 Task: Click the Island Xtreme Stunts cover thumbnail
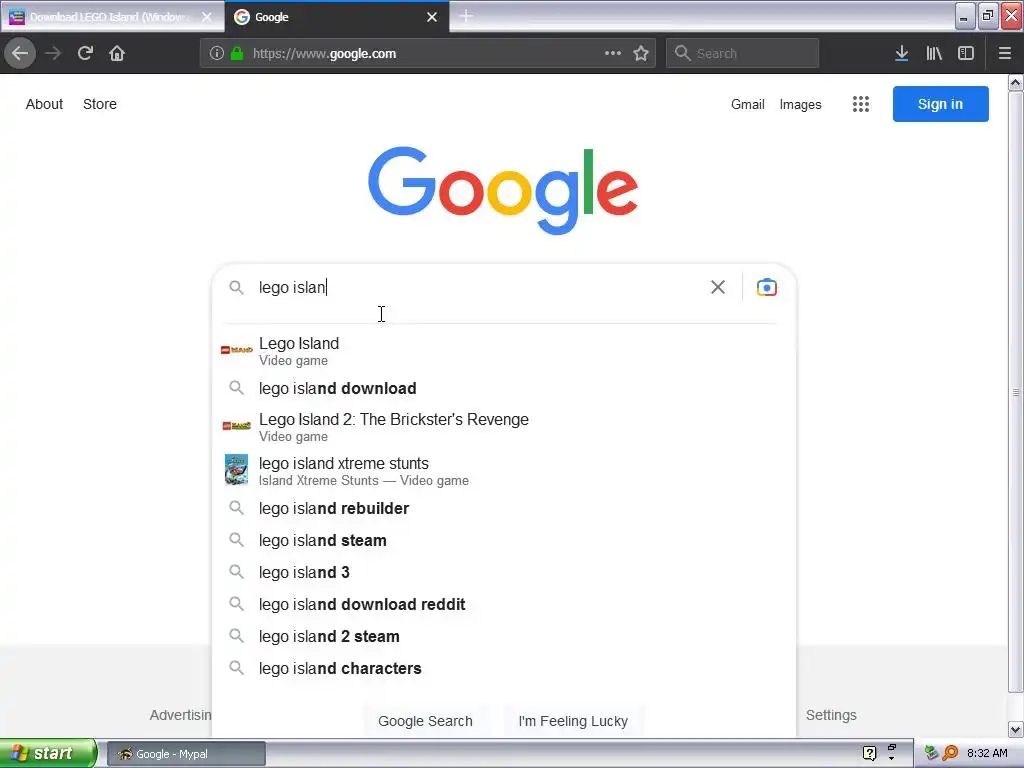point(236,470)
